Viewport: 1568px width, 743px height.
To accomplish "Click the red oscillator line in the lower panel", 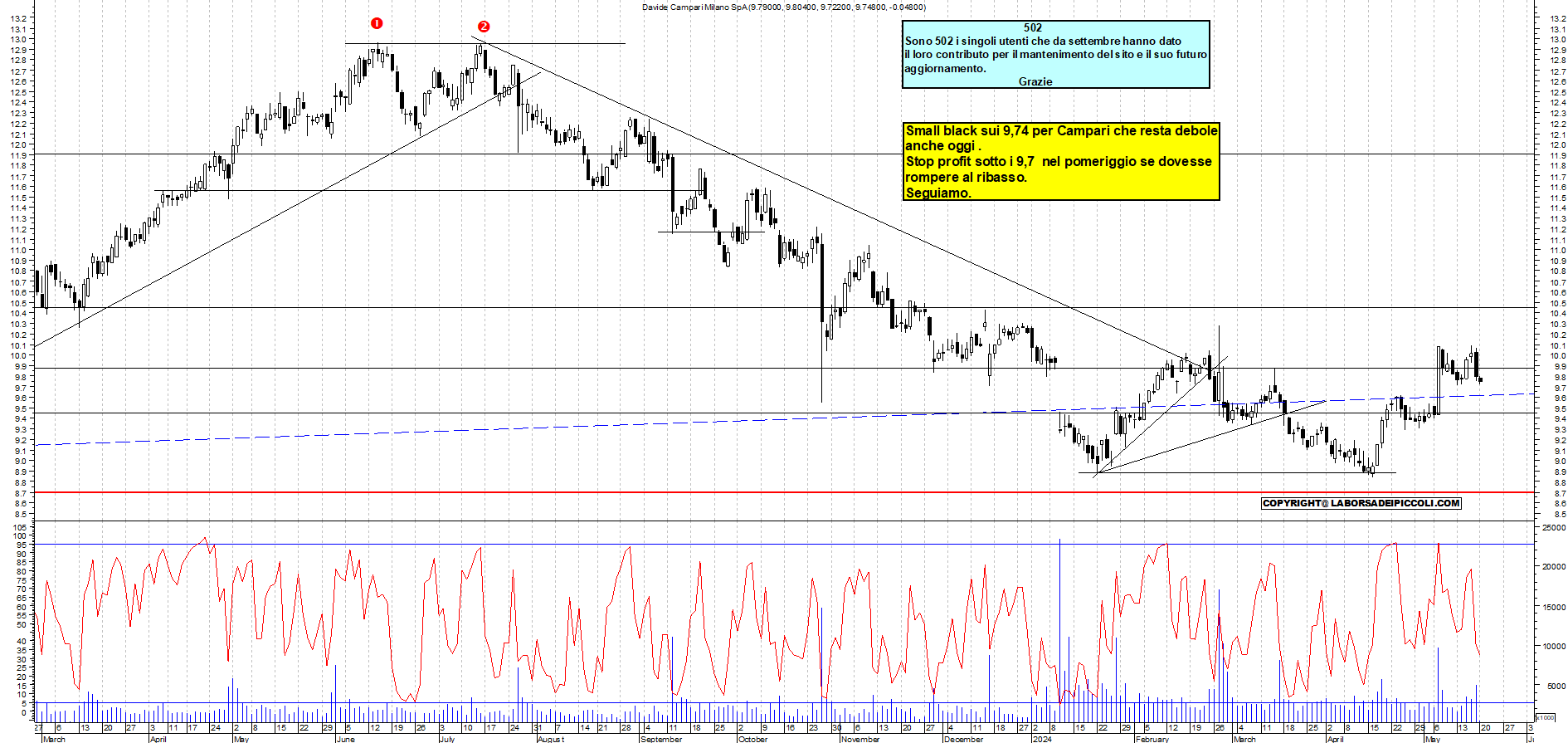I will [x=757, y=620].
